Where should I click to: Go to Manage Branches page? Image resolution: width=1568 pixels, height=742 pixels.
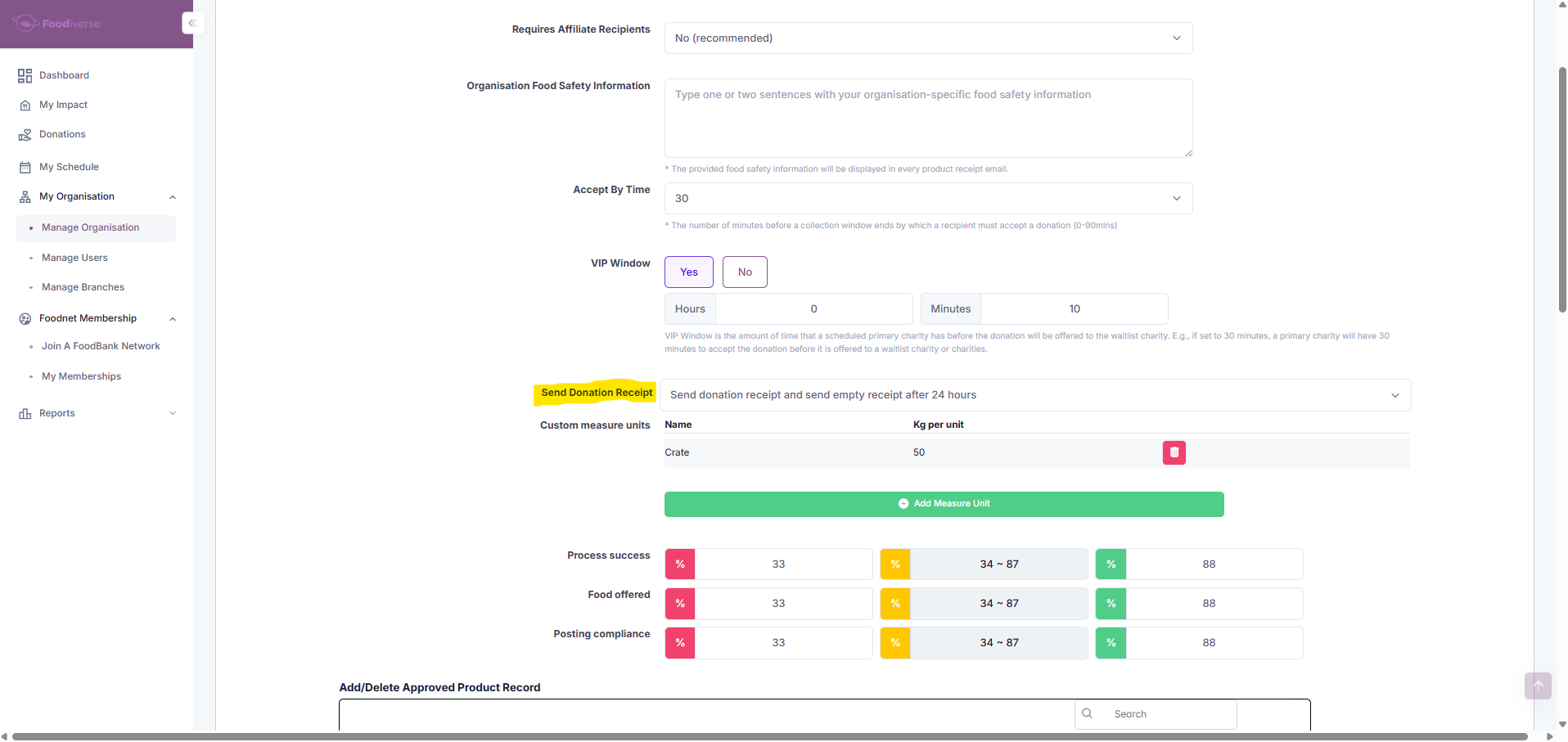83,287
